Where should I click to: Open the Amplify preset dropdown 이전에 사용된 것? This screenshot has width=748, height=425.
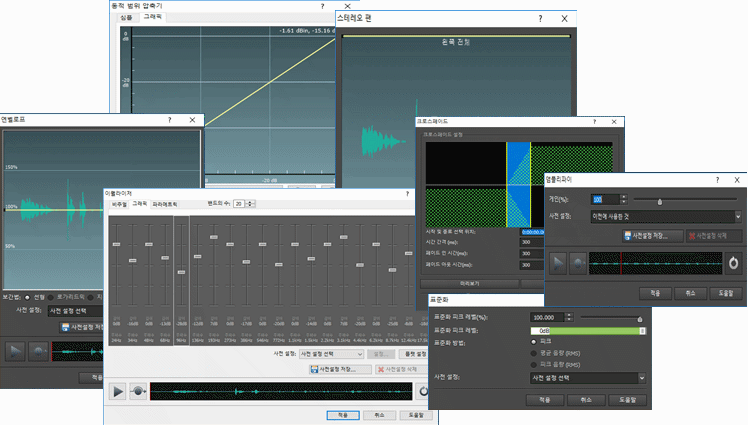click(666, 217)
